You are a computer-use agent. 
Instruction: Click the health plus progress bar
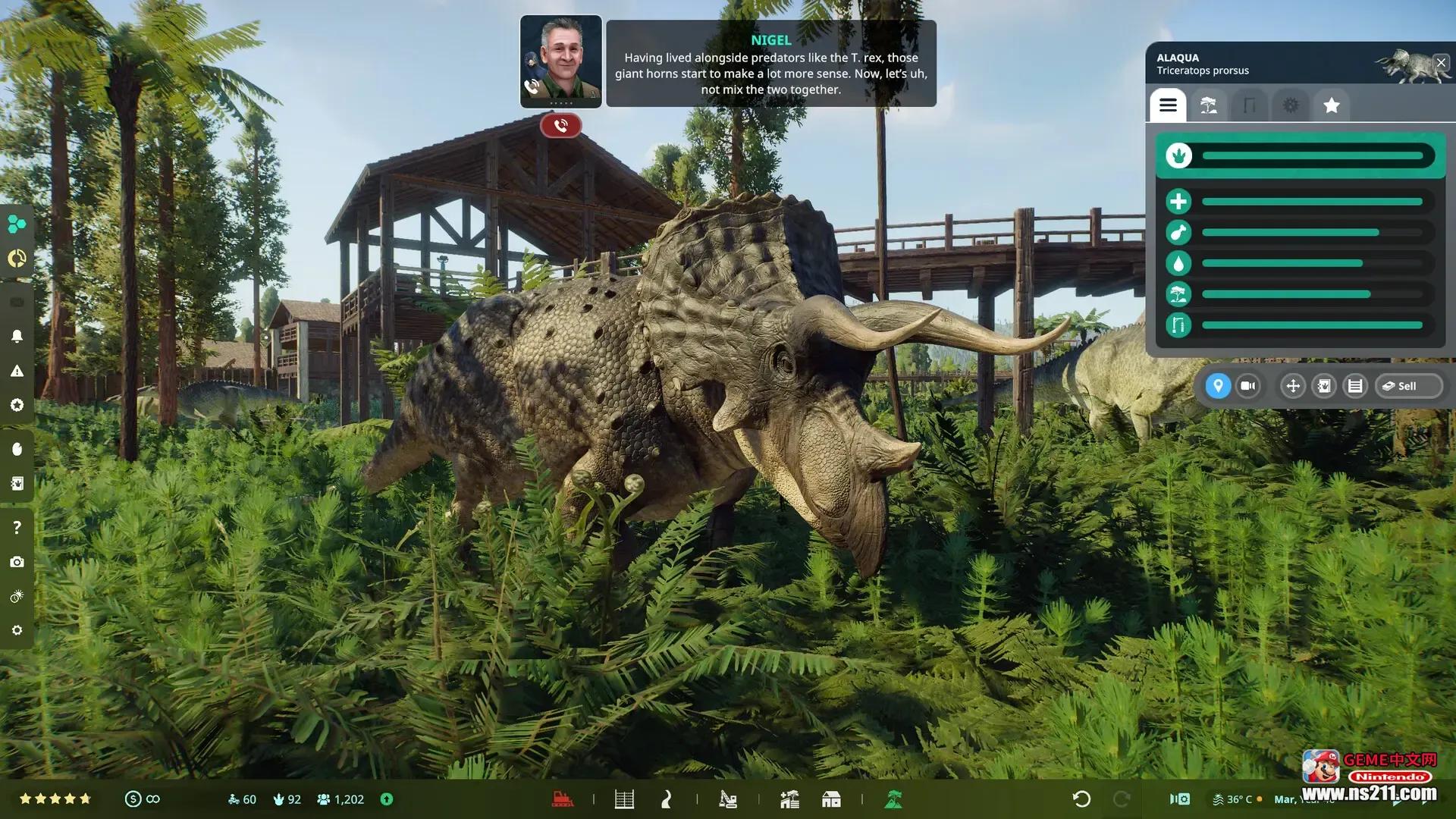pyautogui.click(x=1313, y=202)
